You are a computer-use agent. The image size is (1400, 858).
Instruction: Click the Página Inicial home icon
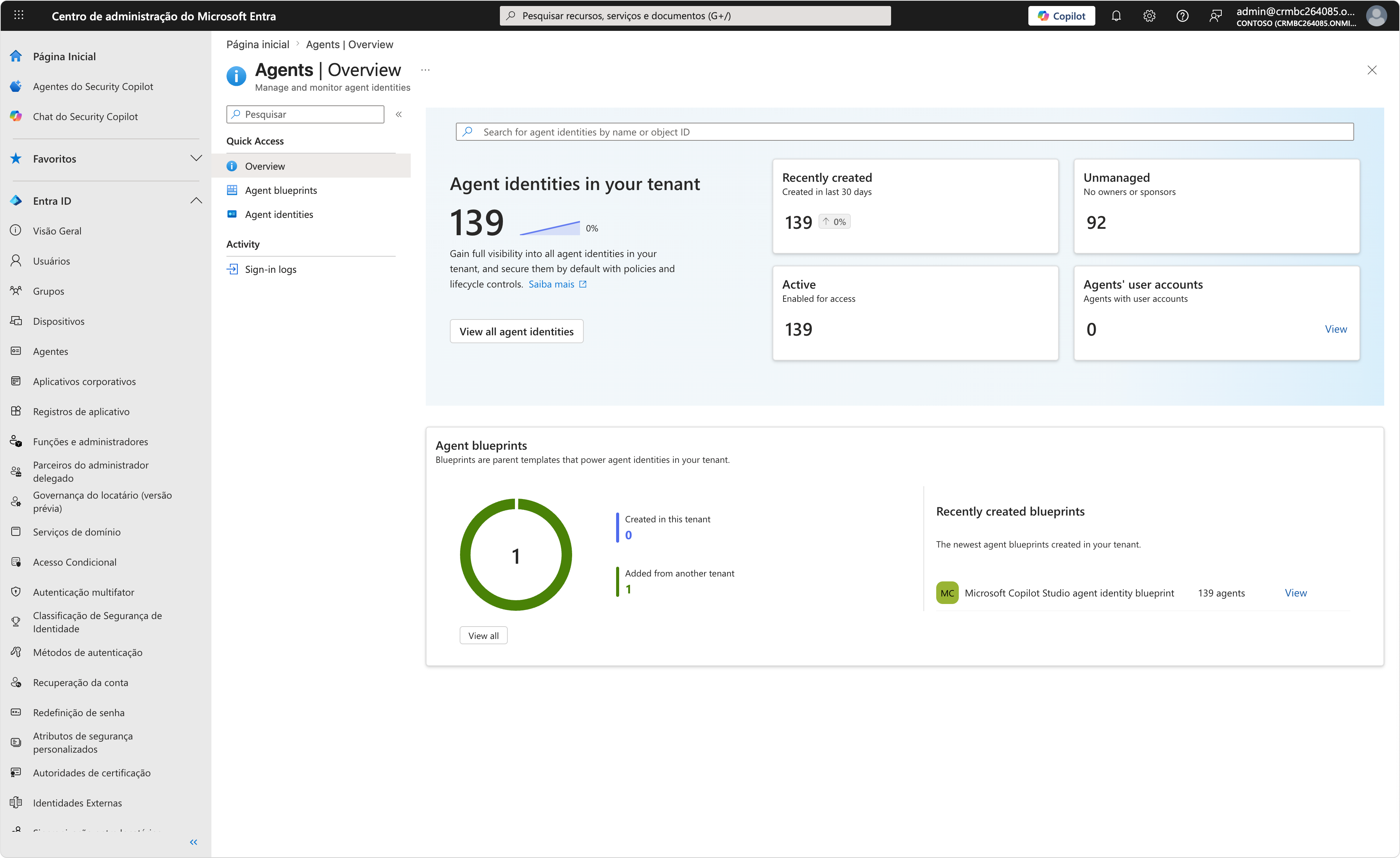click(x=16, y=56)
